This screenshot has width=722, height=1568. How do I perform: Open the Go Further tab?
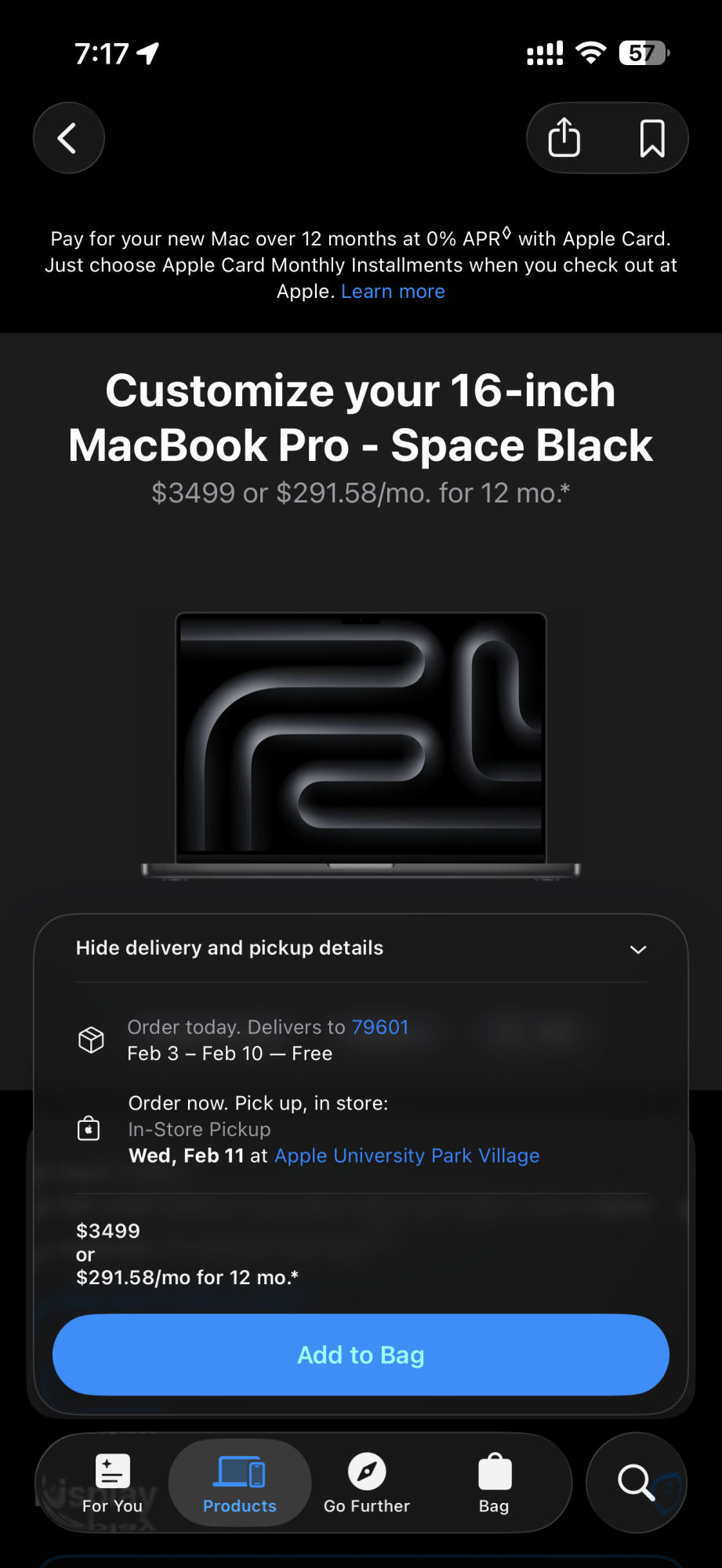pos(367,1483)
